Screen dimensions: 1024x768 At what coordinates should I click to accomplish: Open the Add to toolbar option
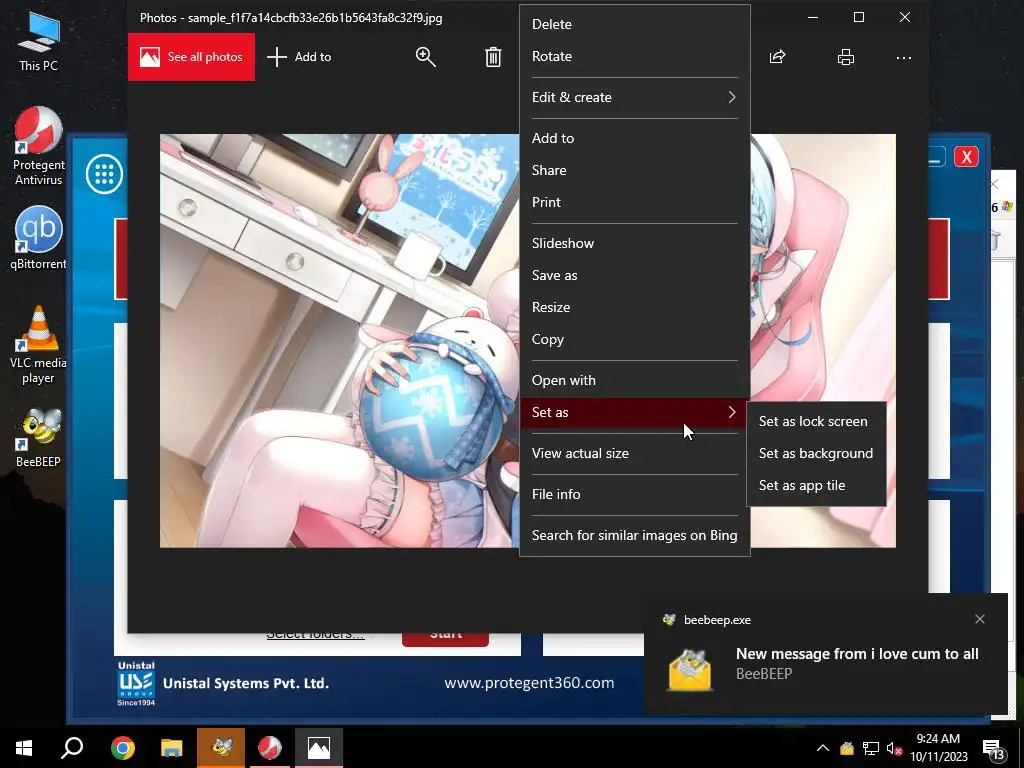pos(299,57)
